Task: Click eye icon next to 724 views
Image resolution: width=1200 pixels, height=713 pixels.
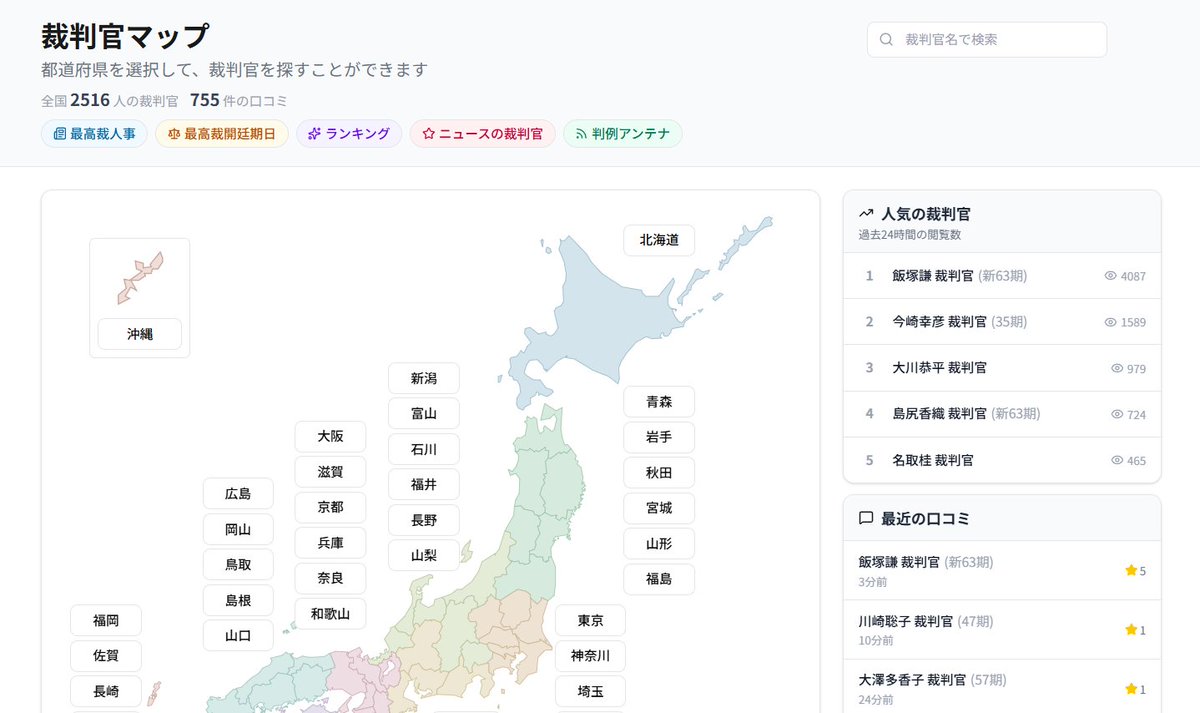Action: pos(1117,414)
